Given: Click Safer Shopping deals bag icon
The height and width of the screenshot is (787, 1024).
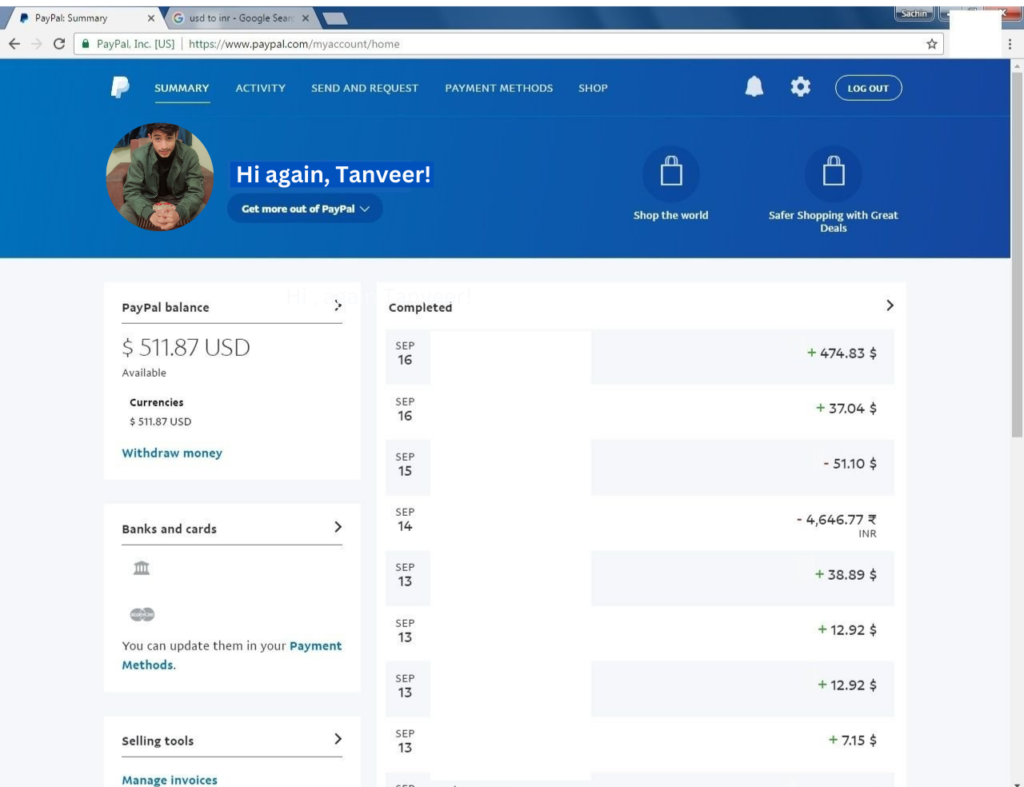Looking at the screenshot, I should click(833, 175).
